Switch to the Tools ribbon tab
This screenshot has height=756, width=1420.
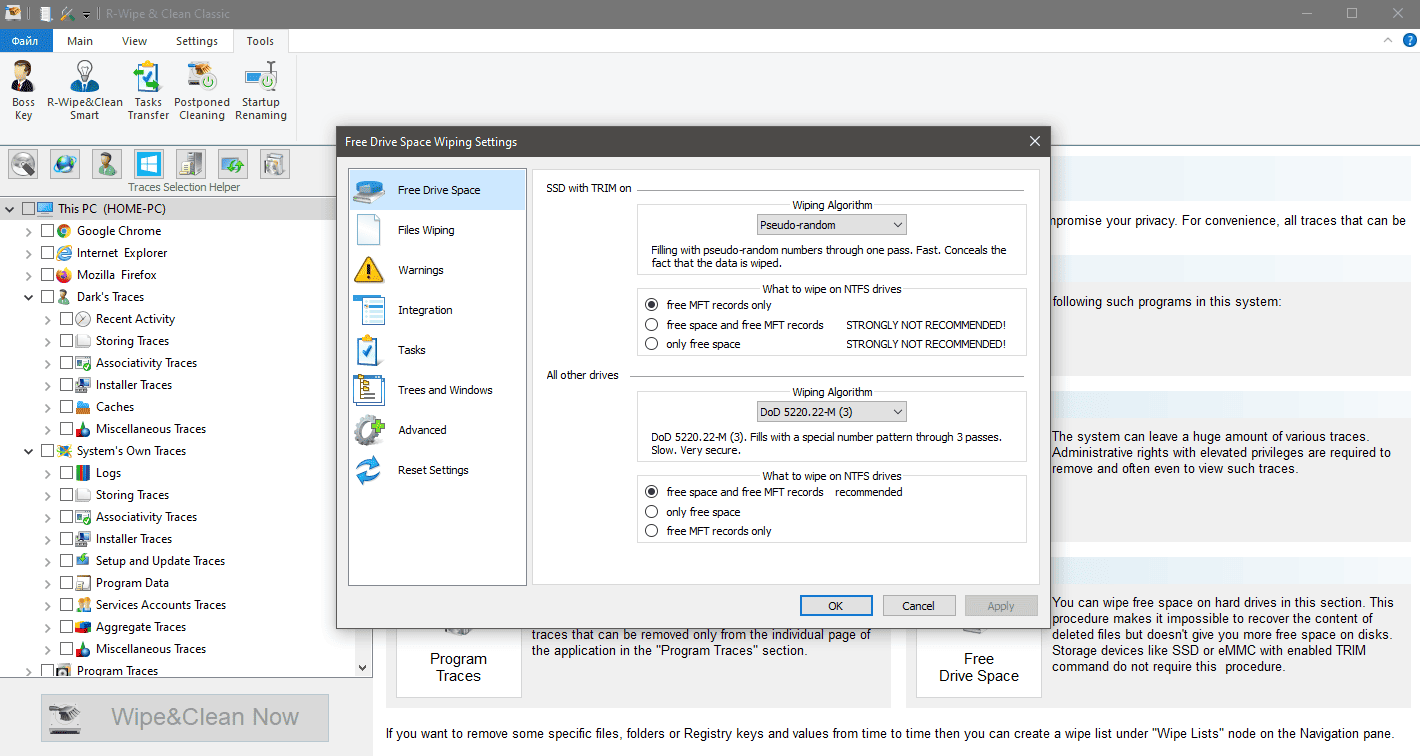click(x=260, y=41)
